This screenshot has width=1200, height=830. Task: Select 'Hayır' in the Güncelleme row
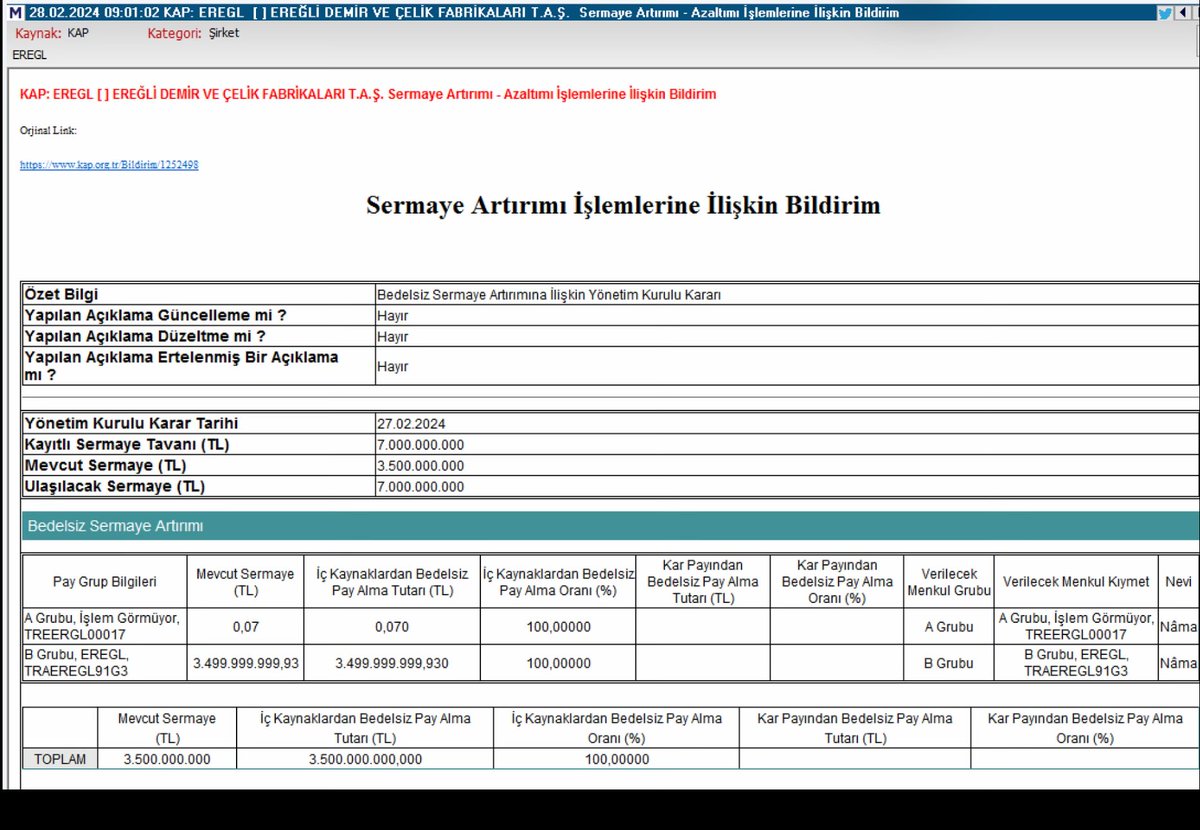(393, 316)
